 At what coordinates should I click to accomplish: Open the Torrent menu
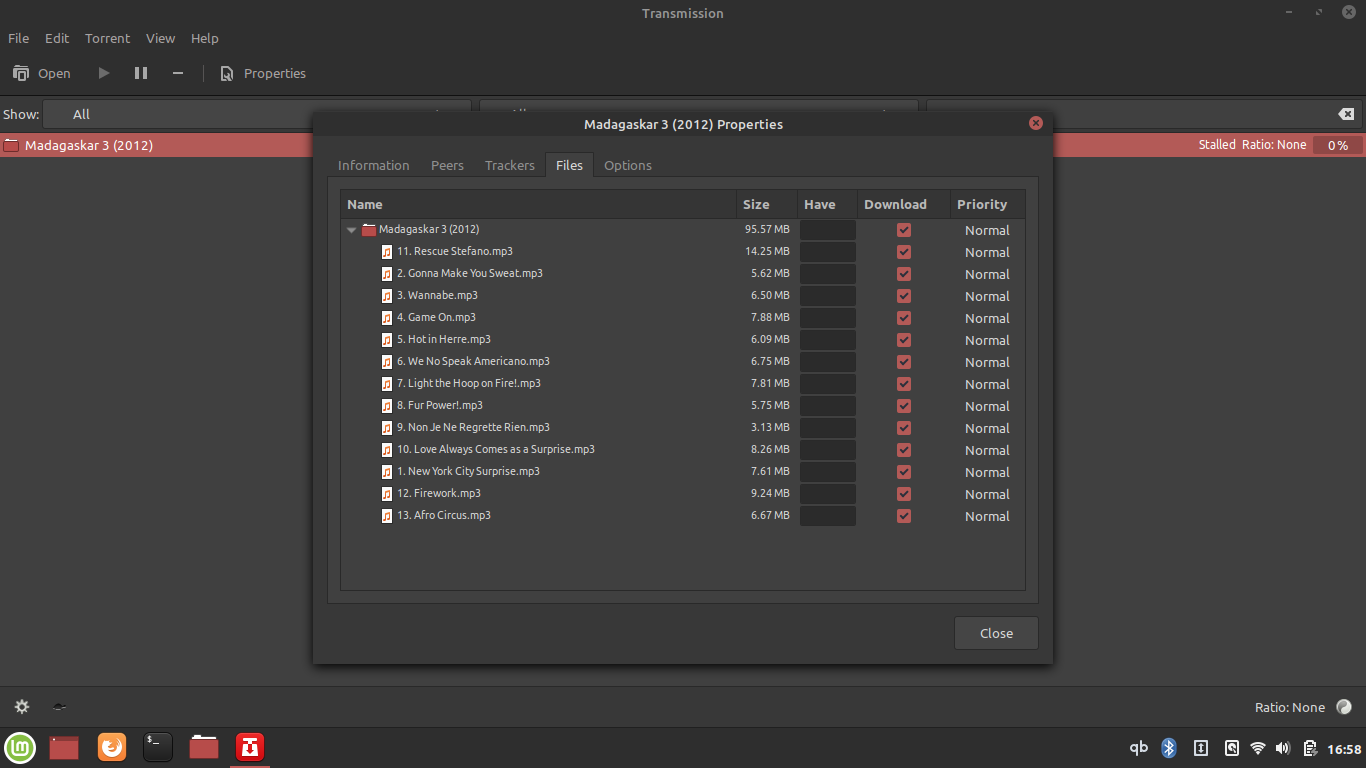[107, 38]
